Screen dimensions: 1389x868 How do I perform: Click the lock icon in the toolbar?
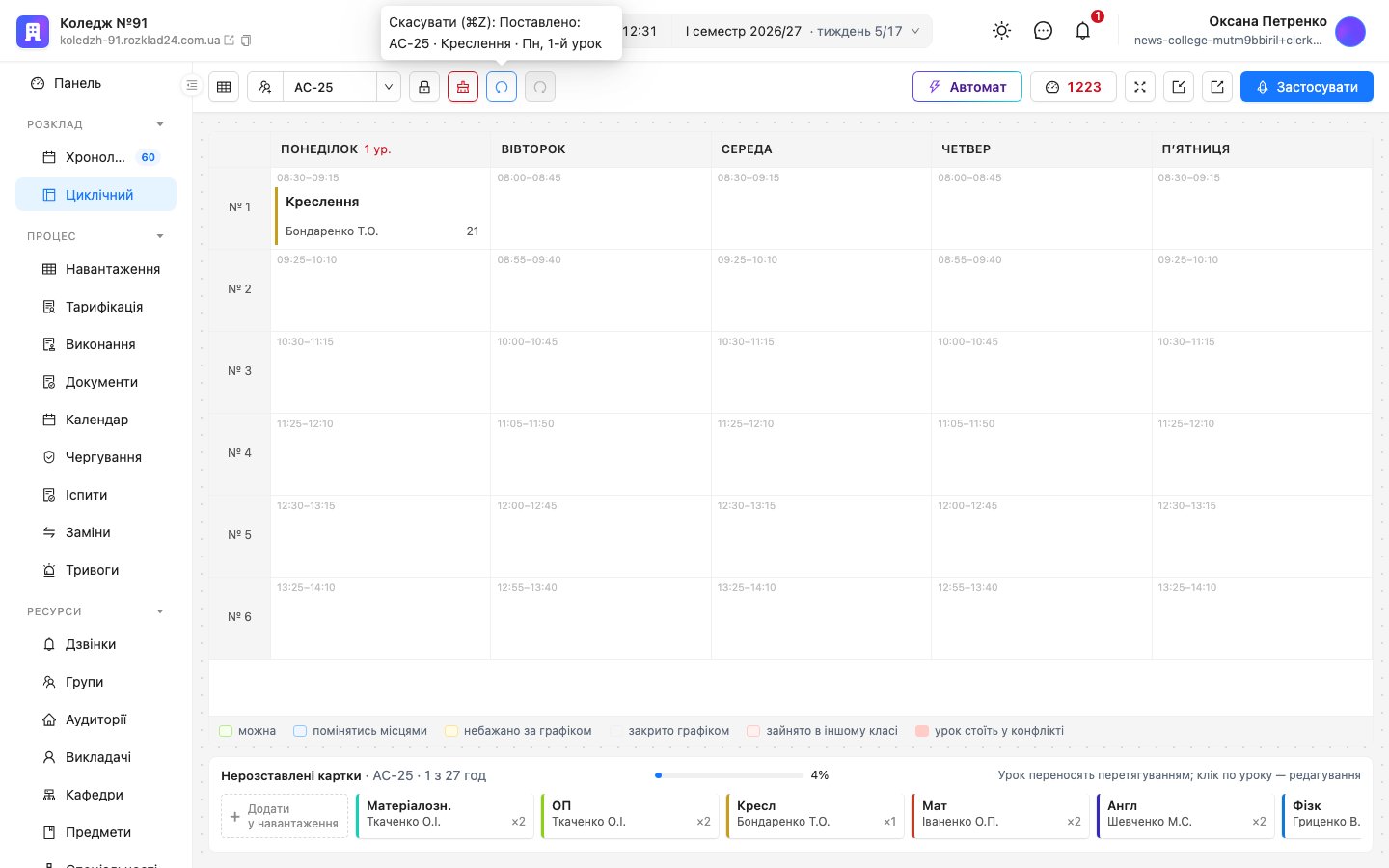click(424, 87)
